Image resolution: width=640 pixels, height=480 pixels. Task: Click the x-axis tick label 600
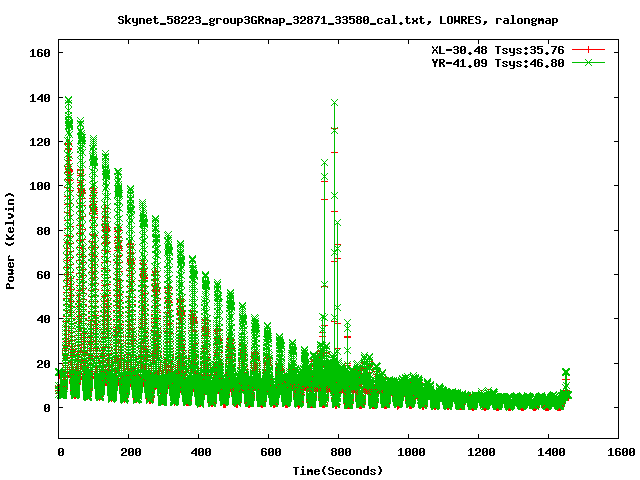tap(271, 452)
